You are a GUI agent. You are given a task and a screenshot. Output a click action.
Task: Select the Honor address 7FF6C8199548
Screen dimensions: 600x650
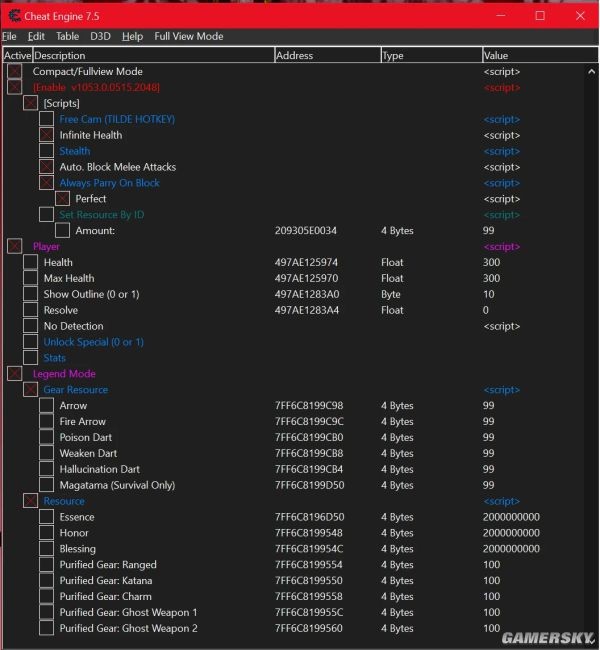(309, 533)
